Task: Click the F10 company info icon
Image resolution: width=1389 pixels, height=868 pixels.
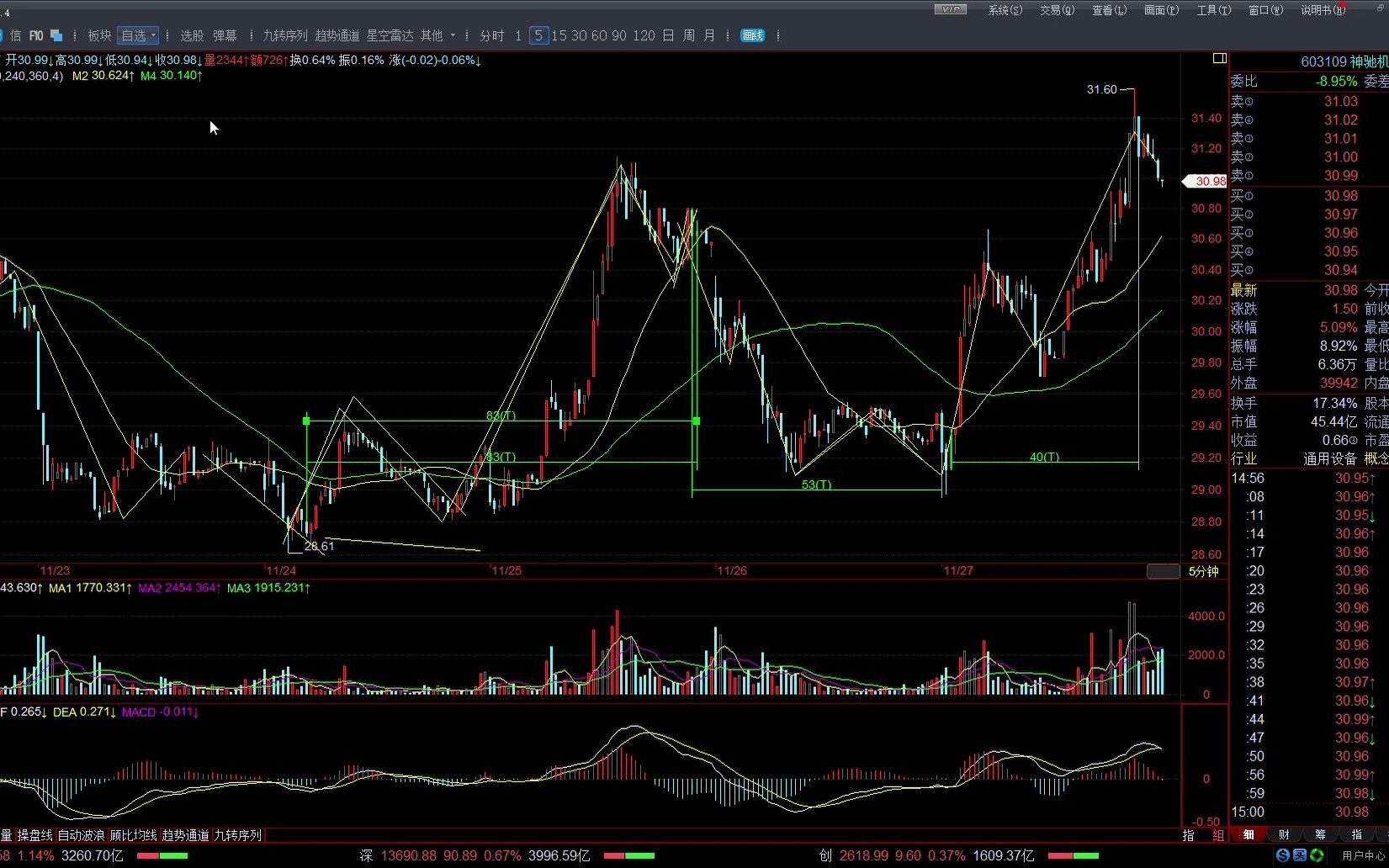Action: [36, 35]
